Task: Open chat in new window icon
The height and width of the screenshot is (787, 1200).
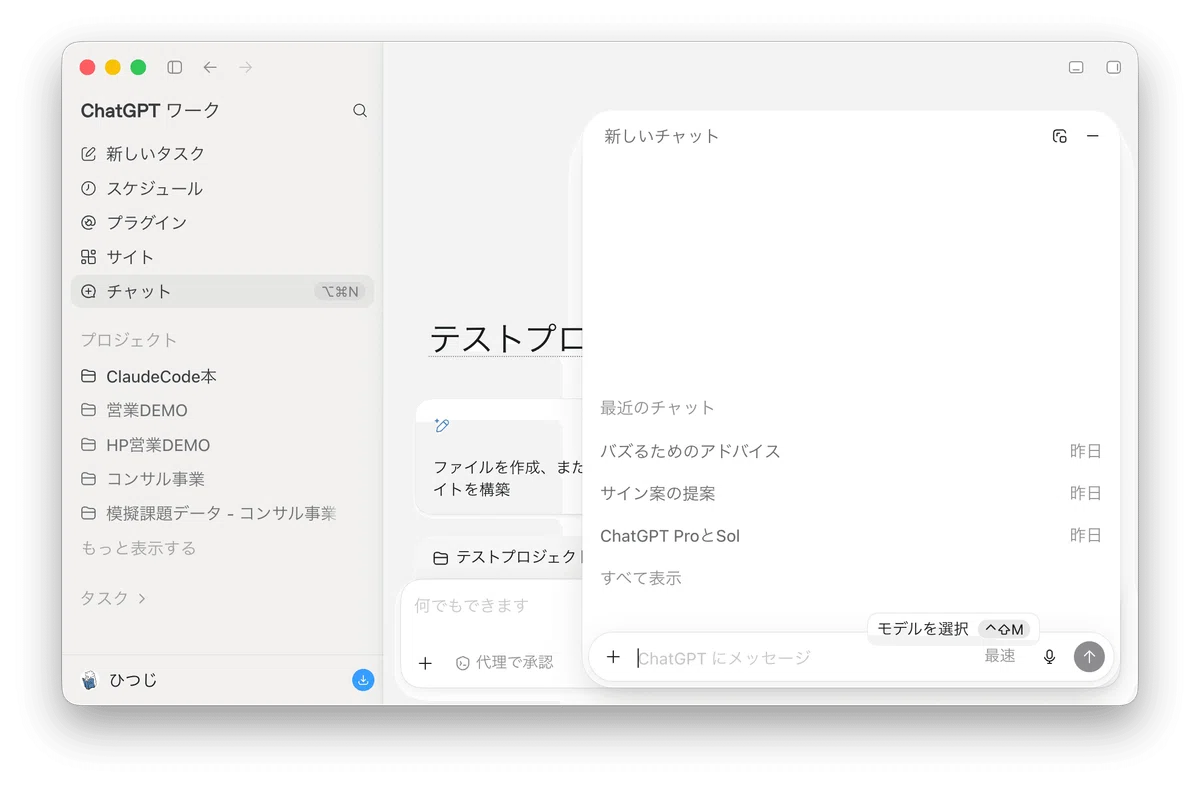Action: 1060,136
